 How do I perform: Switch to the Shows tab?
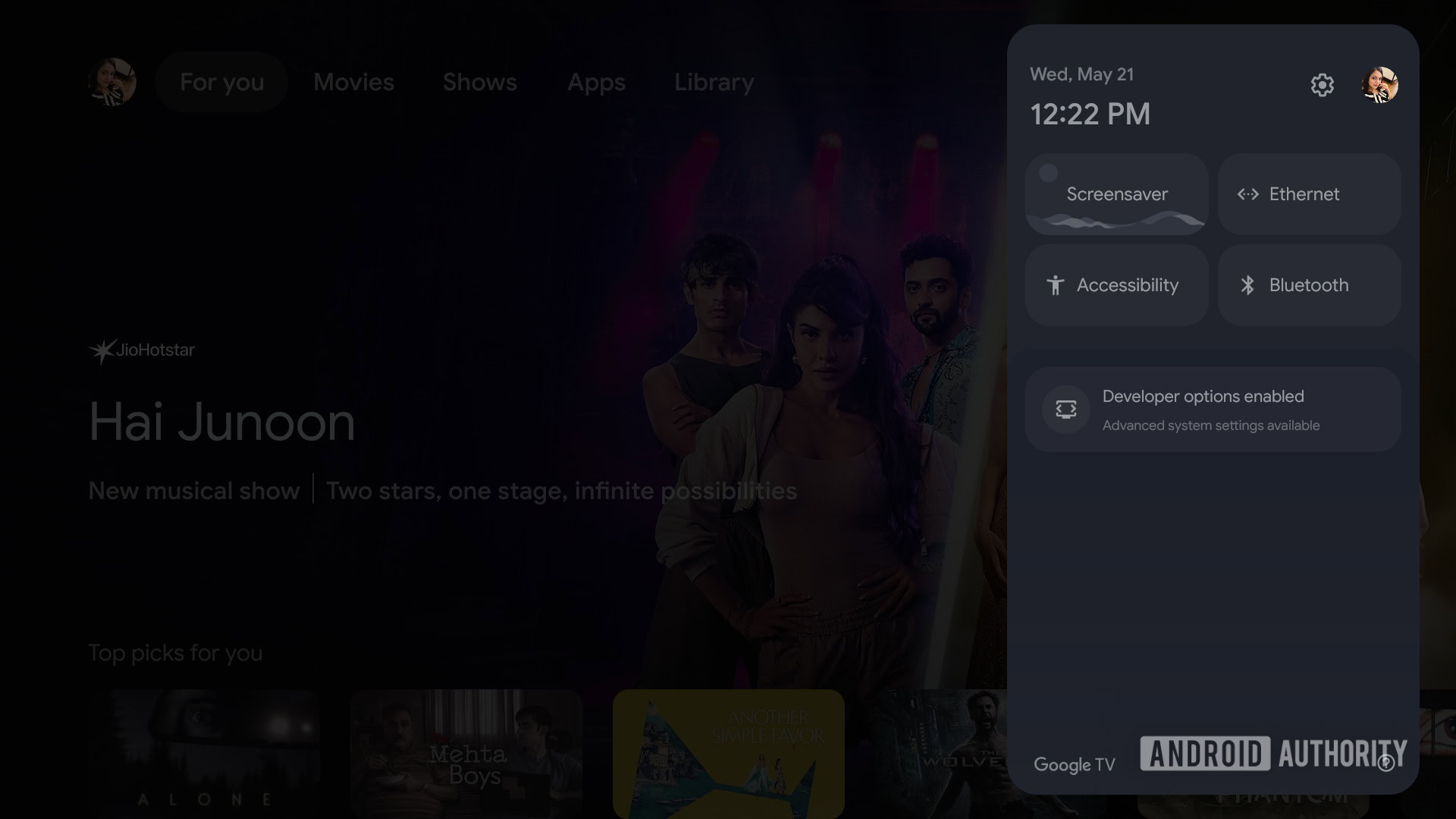click(x=480, y=82)
